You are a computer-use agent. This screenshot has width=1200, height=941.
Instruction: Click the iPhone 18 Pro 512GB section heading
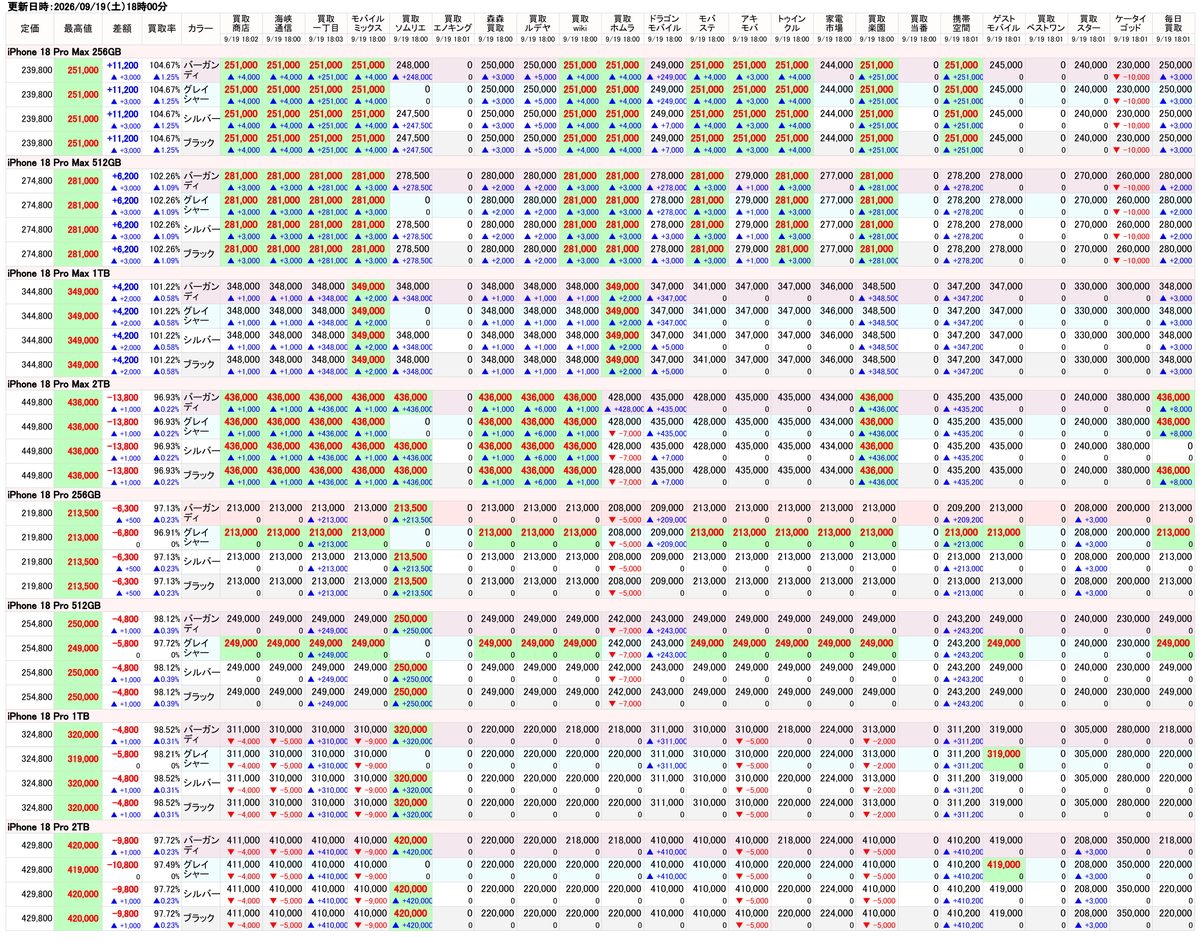(x=54, y=606)
